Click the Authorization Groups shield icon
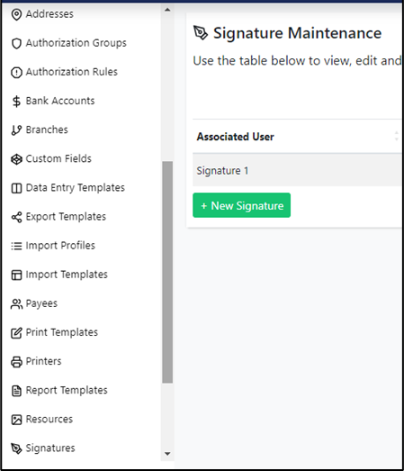This screenshot has width=406, height=472. 16,43
